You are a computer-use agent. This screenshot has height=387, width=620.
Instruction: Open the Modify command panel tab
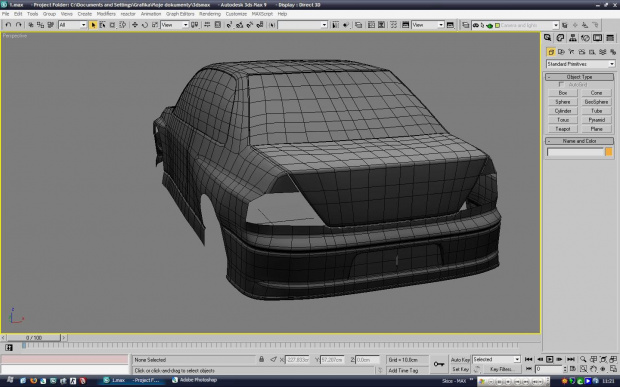[560, 38]
